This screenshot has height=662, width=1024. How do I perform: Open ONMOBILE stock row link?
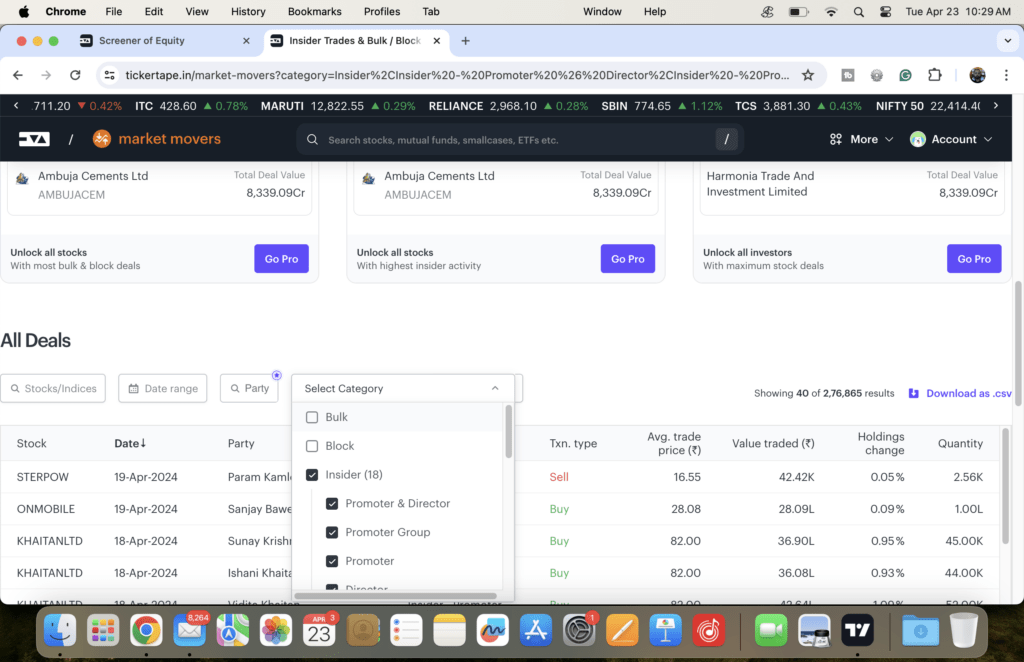click(x=46, y=509)
